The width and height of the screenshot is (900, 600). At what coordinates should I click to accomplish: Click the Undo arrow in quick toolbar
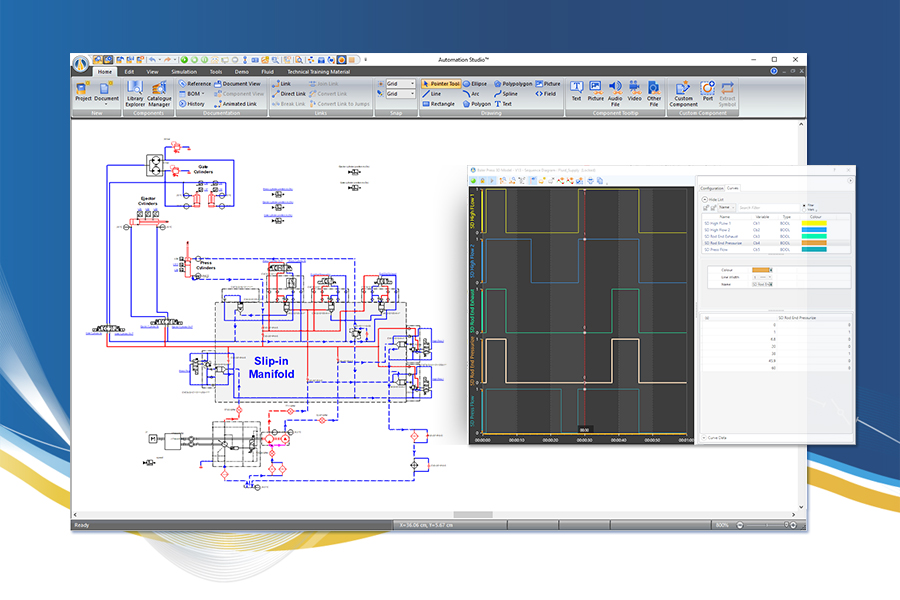pos(152,60)
